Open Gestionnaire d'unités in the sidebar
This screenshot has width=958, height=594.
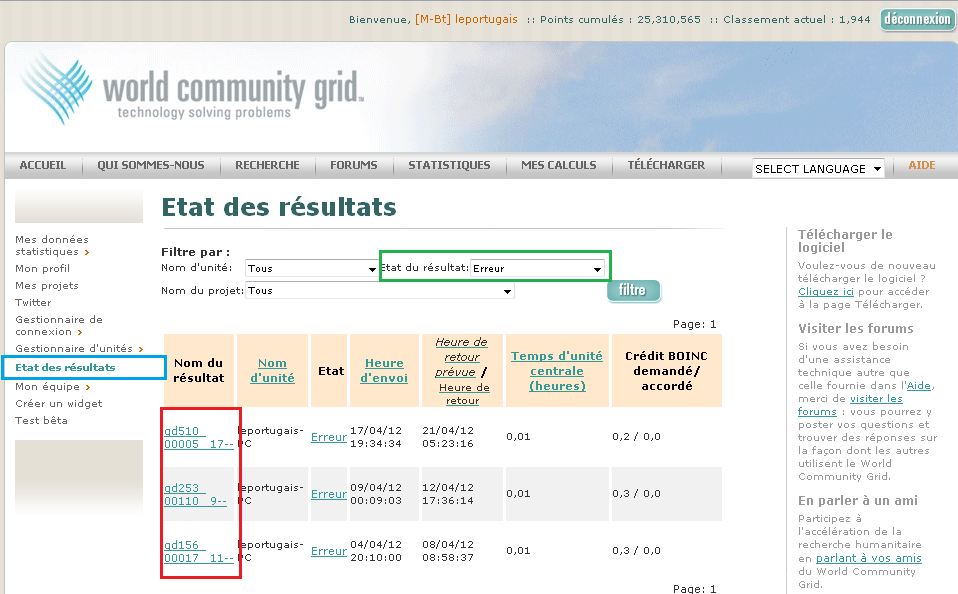pyautogui.click(x=79, y=348)
